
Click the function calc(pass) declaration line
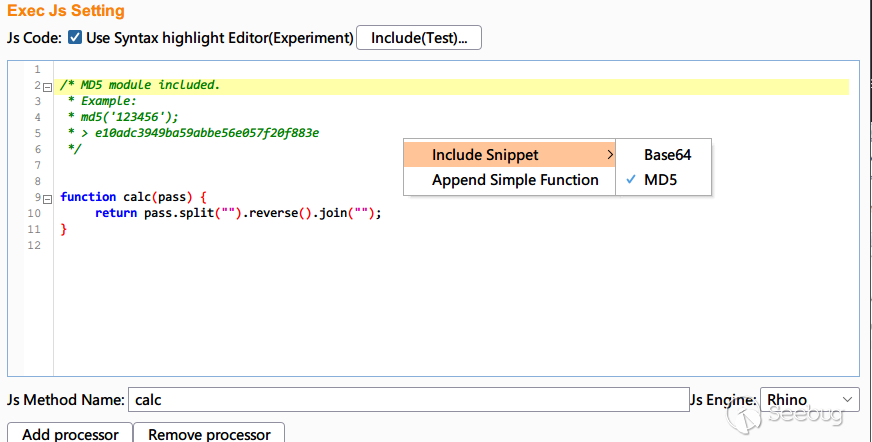pos(133,197)
